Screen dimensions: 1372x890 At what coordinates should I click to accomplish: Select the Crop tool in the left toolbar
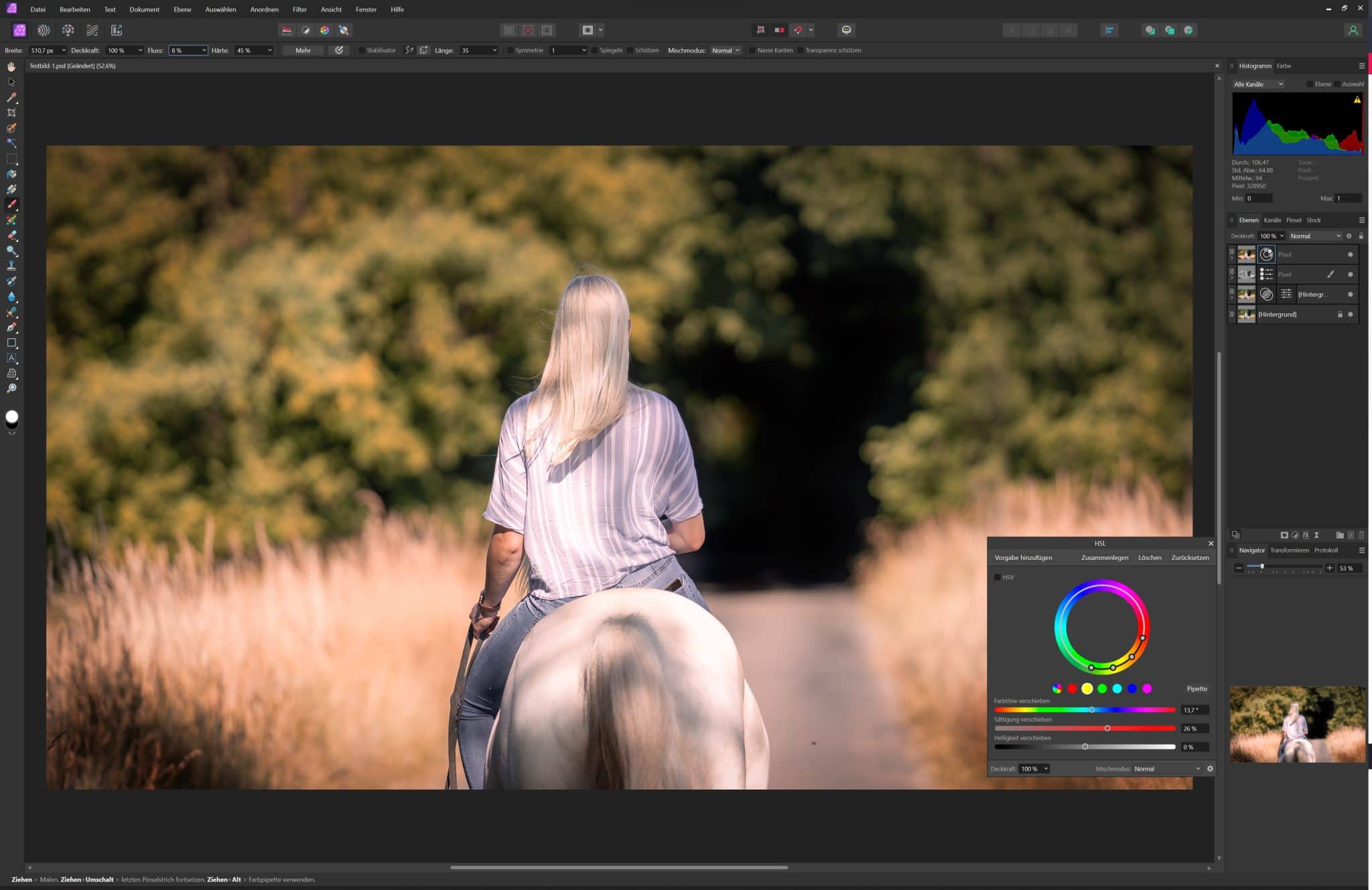[11, 113]
